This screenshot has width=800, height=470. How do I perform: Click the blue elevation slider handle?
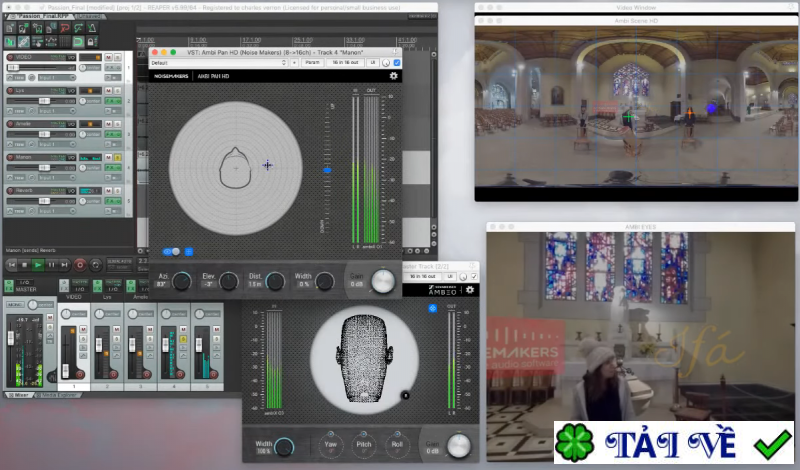pos(326,171)
